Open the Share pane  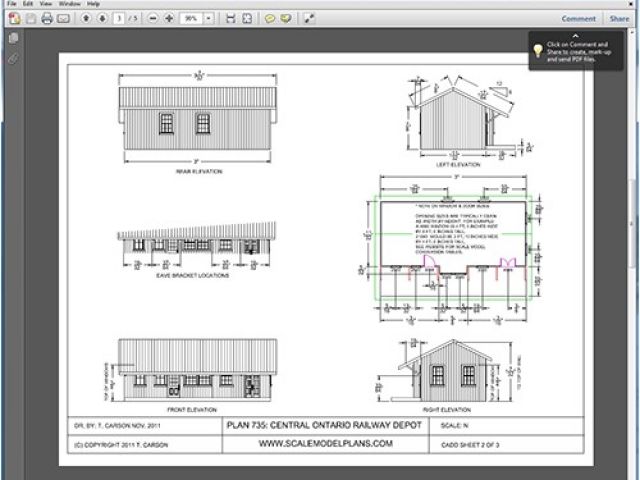coord(620,19)
